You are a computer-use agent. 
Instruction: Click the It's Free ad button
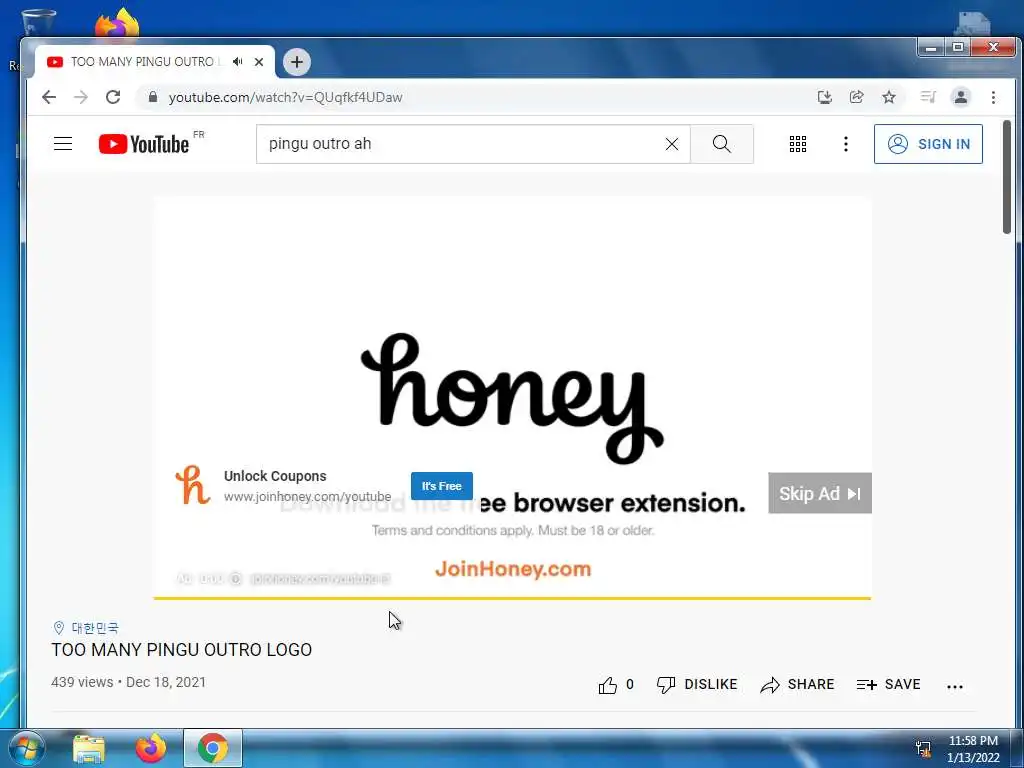coord(441,486)
